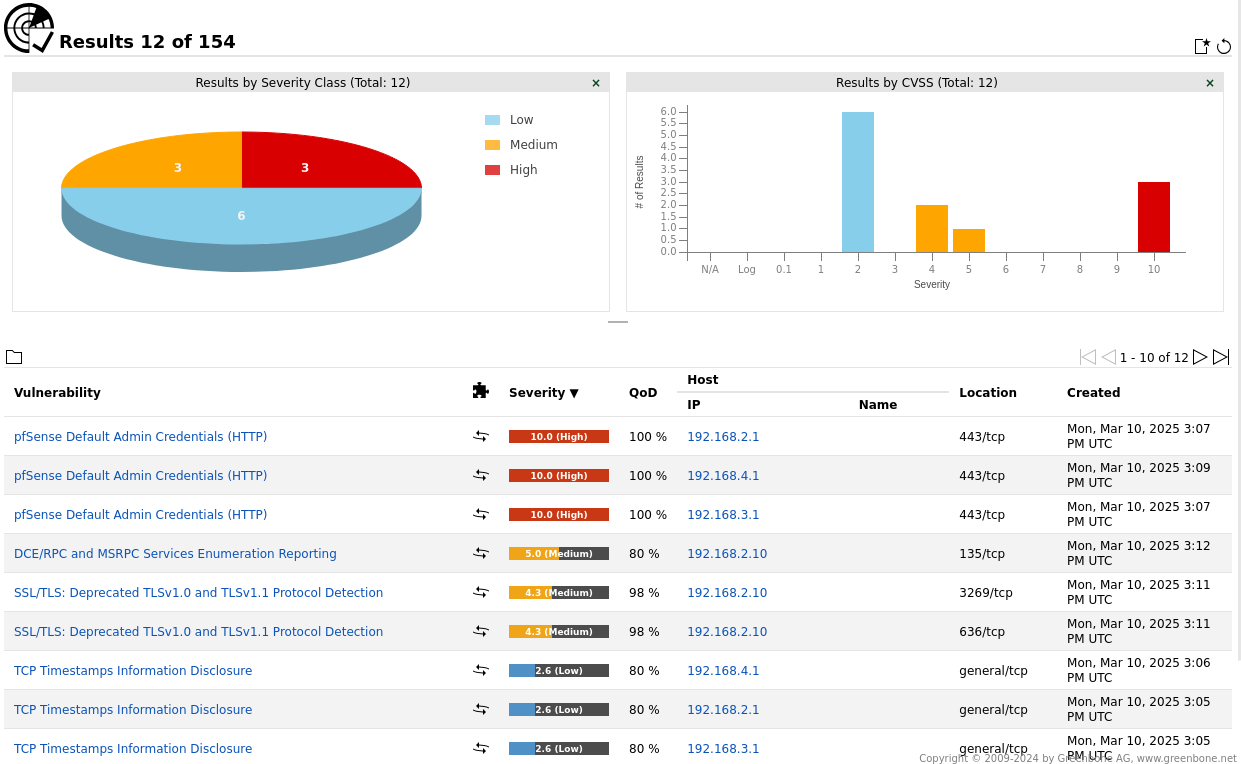Close the Results by Severity Class chart

(x=596, y=83)
